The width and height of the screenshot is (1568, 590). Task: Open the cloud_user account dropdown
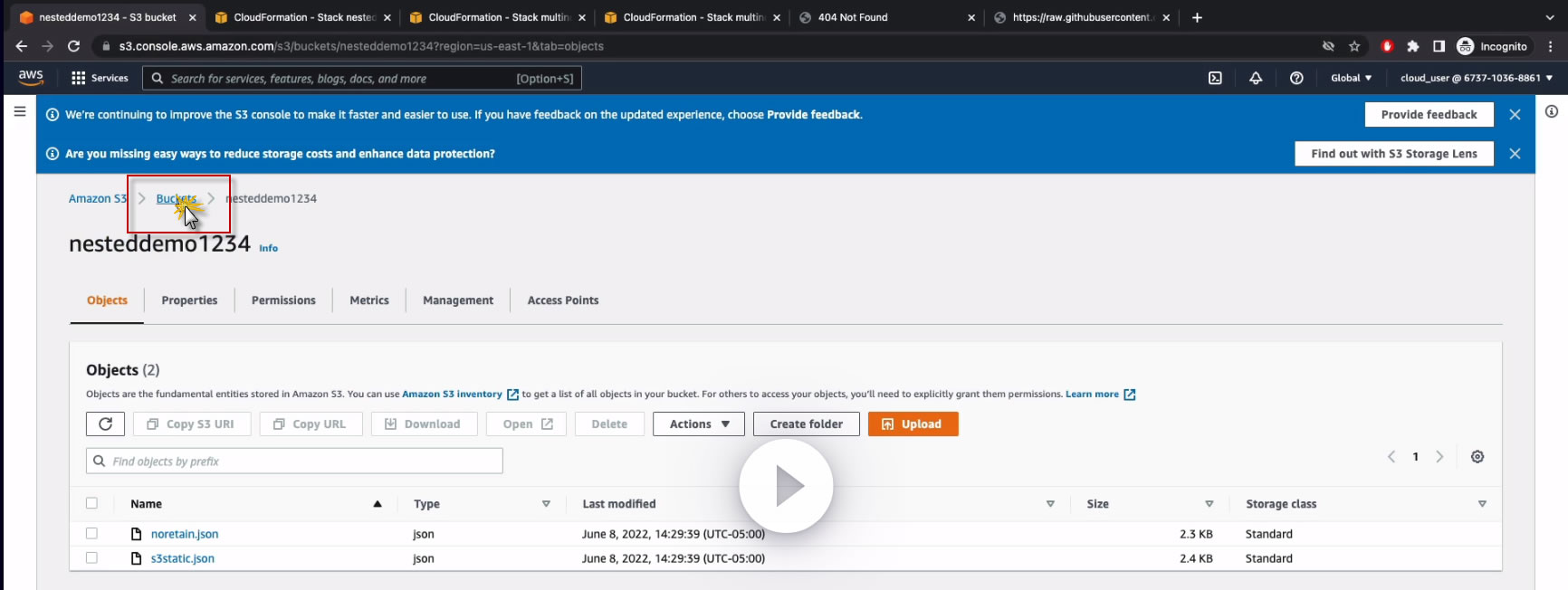click(1476, 78)
